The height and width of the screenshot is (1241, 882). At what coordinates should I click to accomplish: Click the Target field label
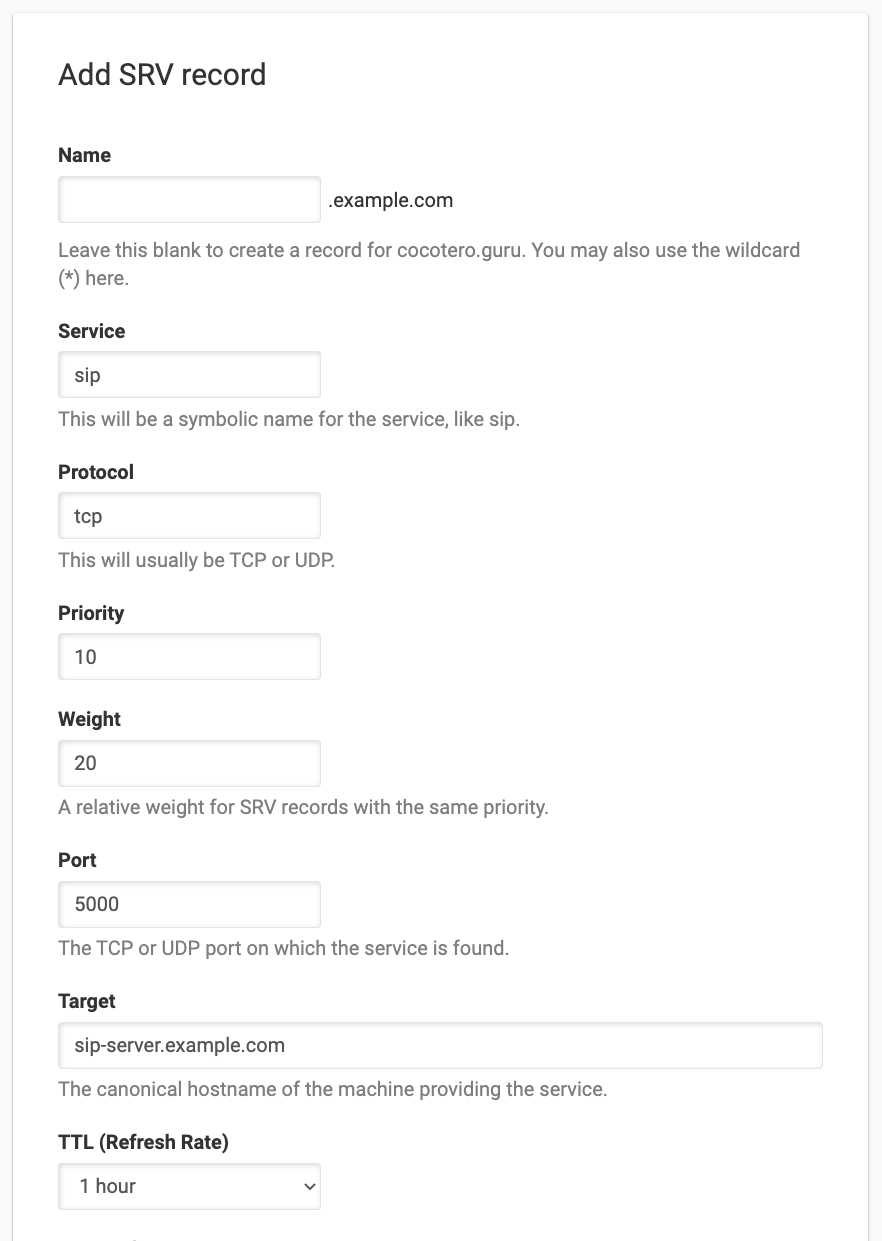point(87,1001)
